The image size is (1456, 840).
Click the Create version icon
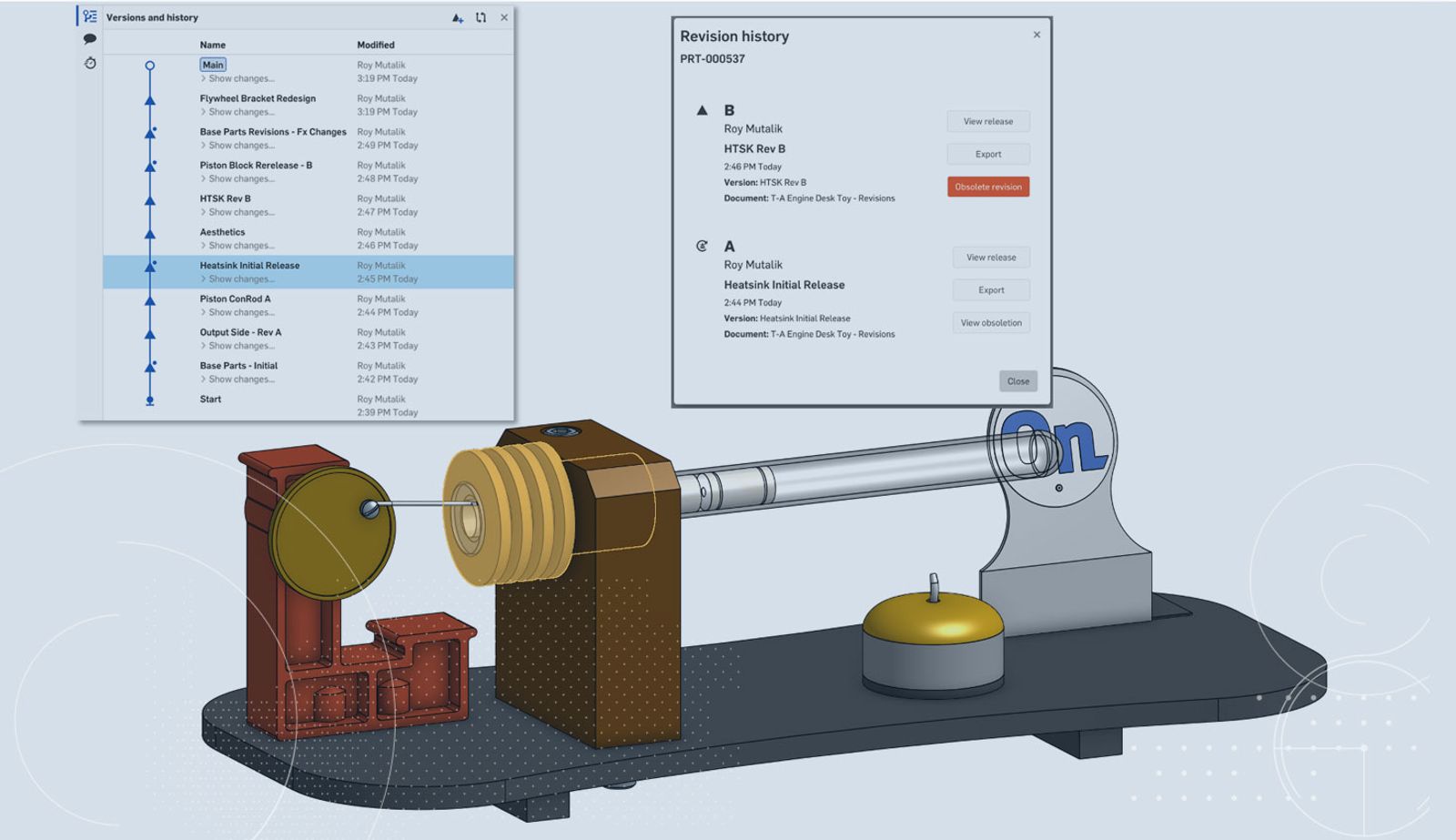click(457, 18)
